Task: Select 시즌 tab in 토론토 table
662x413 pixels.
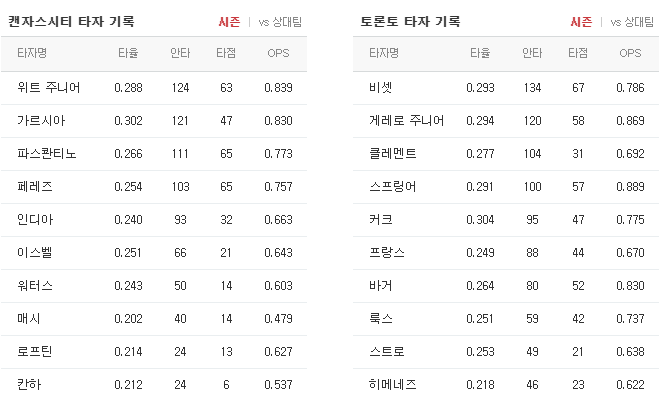Action: click(581, 22)
